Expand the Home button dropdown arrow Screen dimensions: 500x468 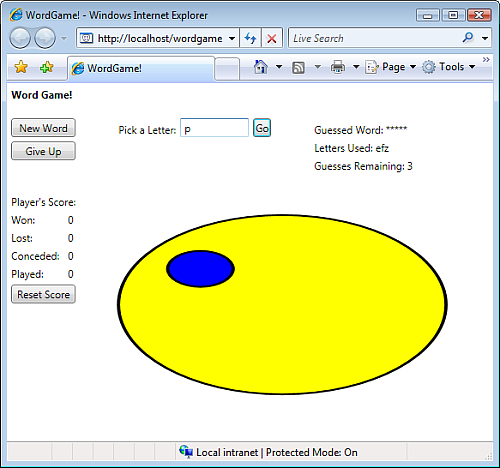click(279, 67)
